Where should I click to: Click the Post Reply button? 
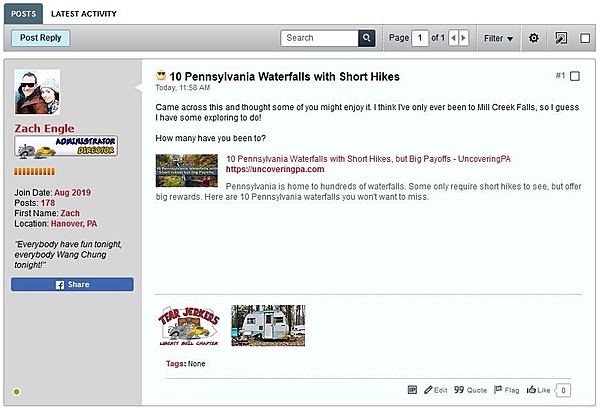(41, 38)
